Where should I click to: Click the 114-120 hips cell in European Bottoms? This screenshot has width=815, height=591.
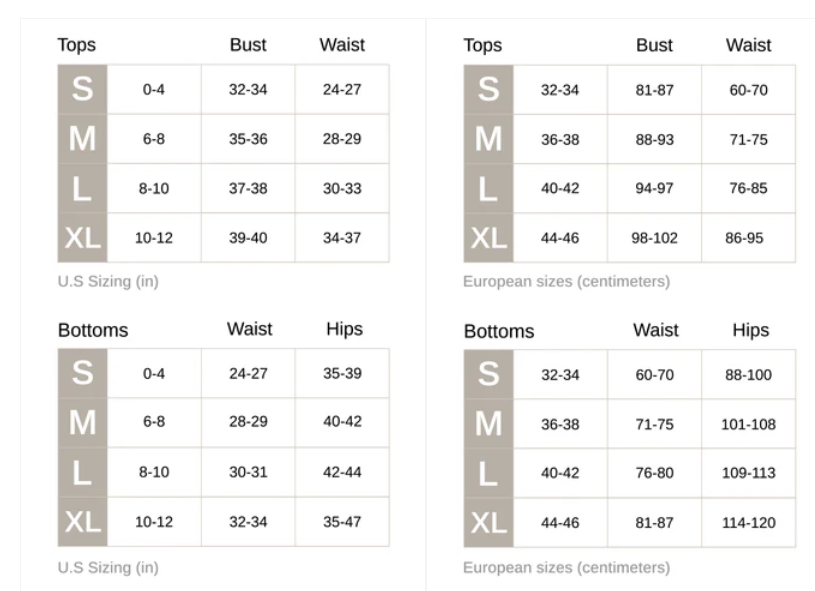pyautogui.click(x=748, y=523)
